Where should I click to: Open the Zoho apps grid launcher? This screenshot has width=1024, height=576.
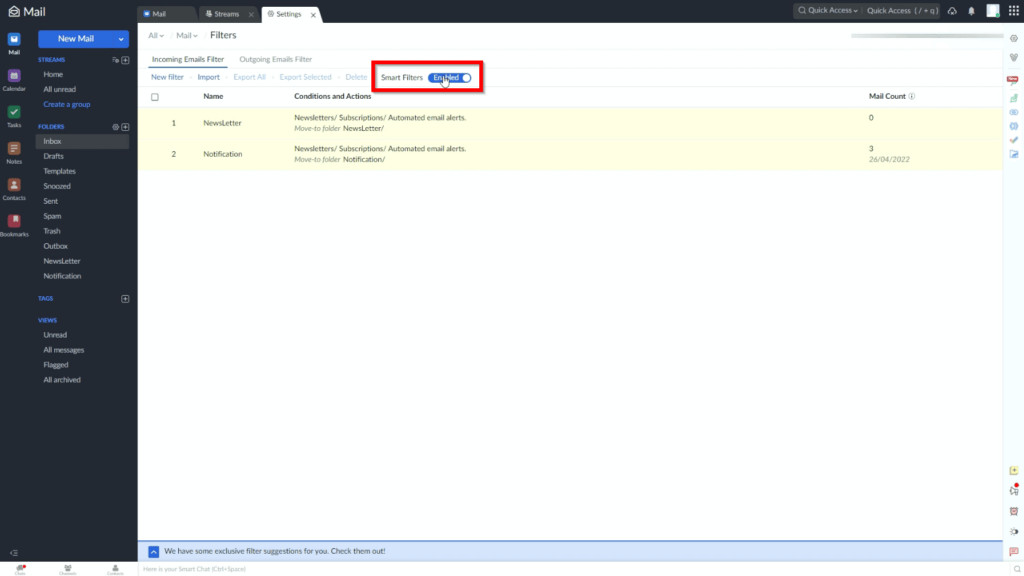click(1012, 10)
